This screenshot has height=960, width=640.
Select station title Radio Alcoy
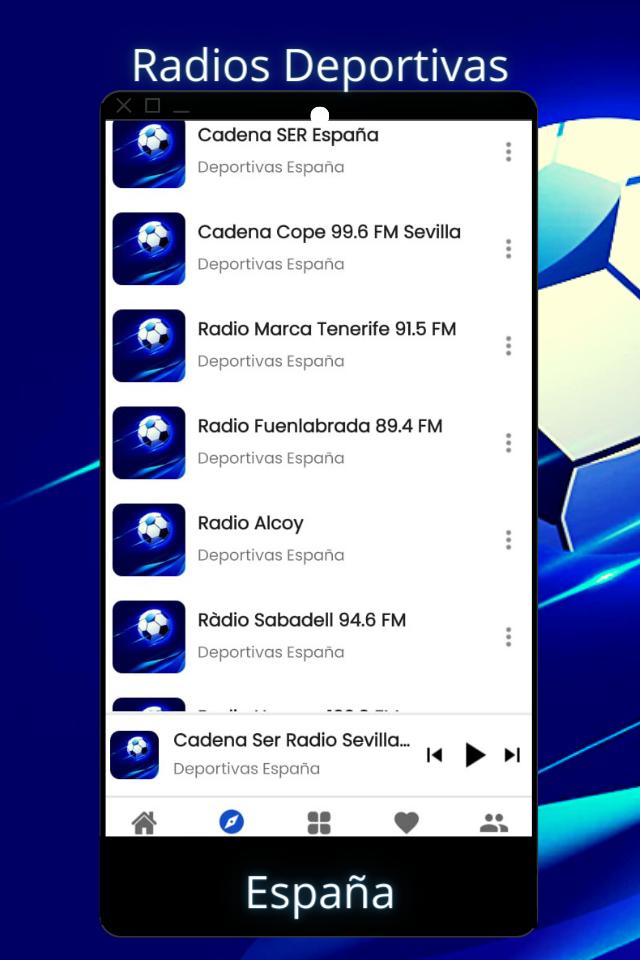250,523
